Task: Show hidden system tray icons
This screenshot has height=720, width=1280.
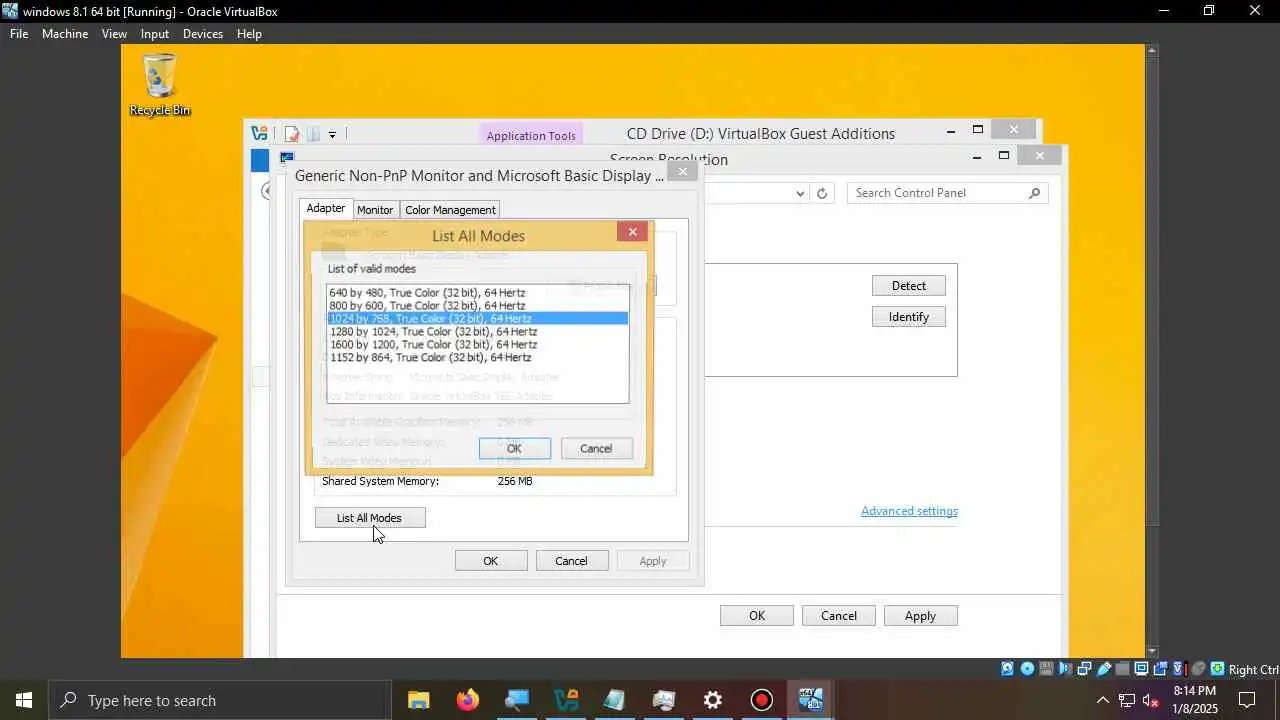Action: (x=1103, y=700)
